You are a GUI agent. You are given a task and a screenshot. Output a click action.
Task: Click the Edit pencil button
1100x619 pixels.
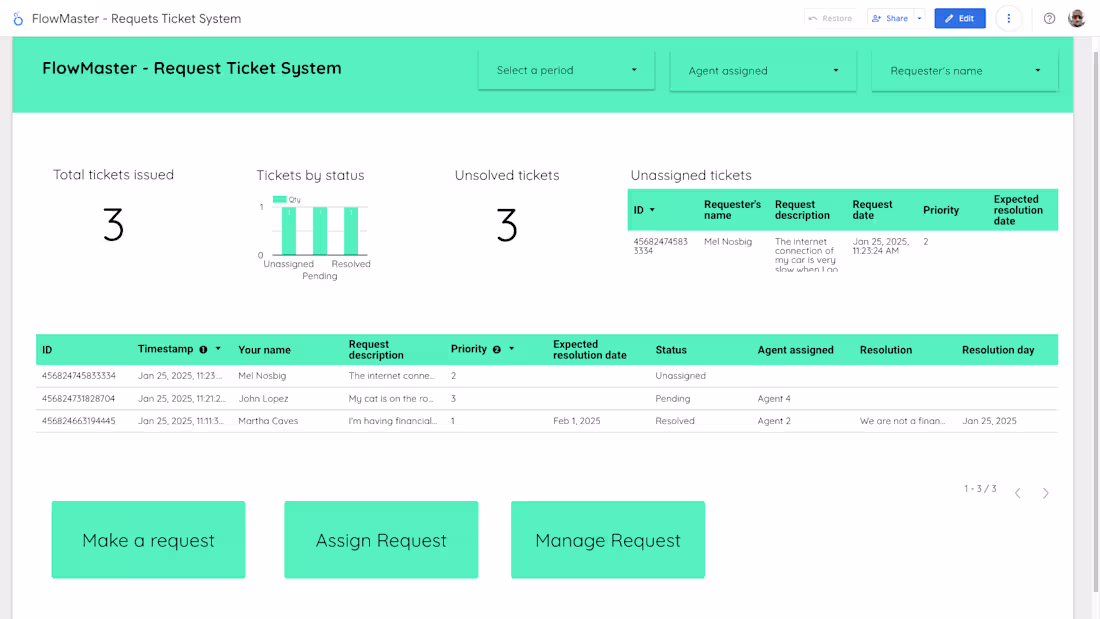(x=959, y=18)
